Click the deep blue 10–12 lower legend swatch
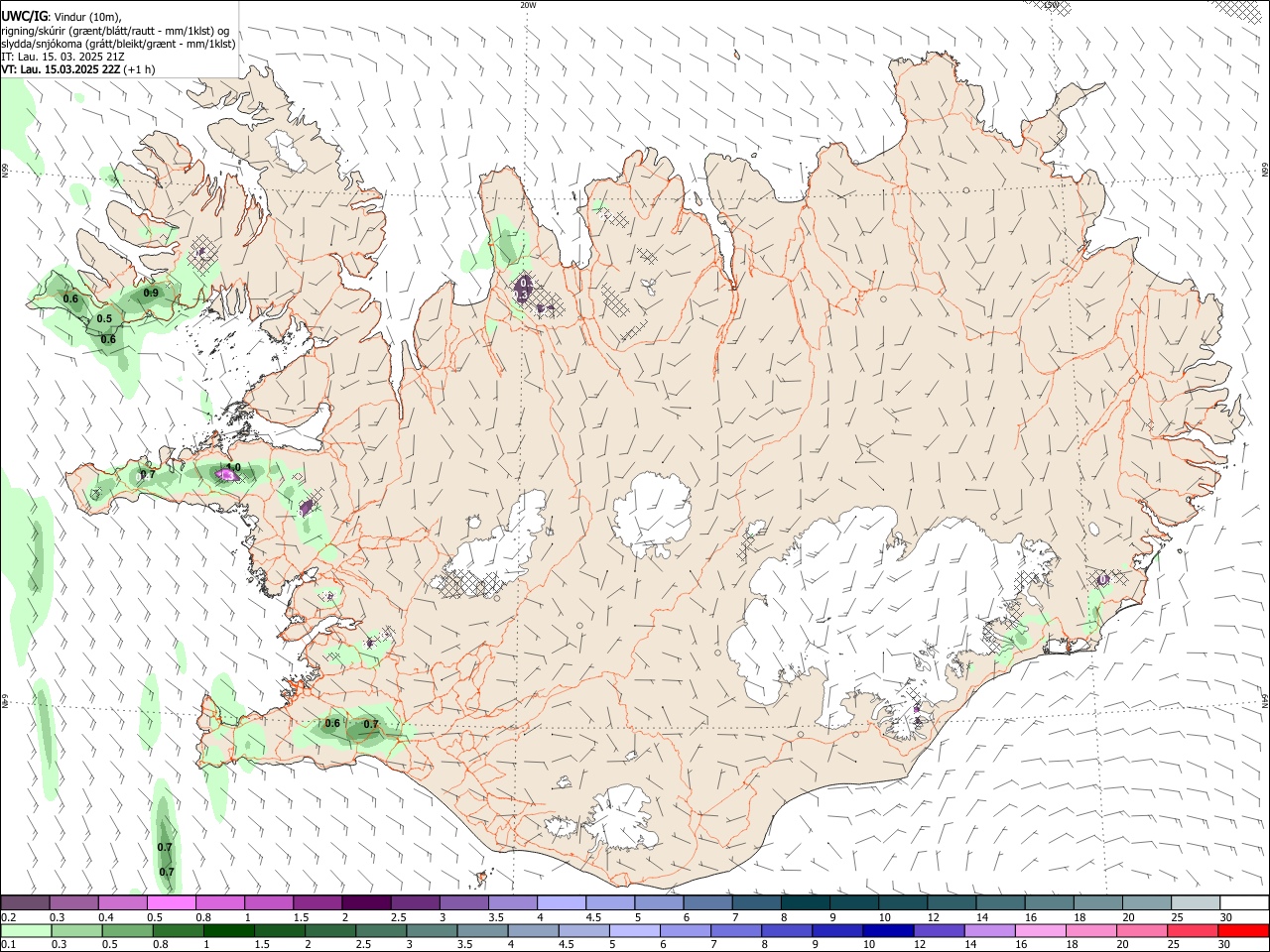The width and height of the screenshot is (1270, 952). [887, 930]
